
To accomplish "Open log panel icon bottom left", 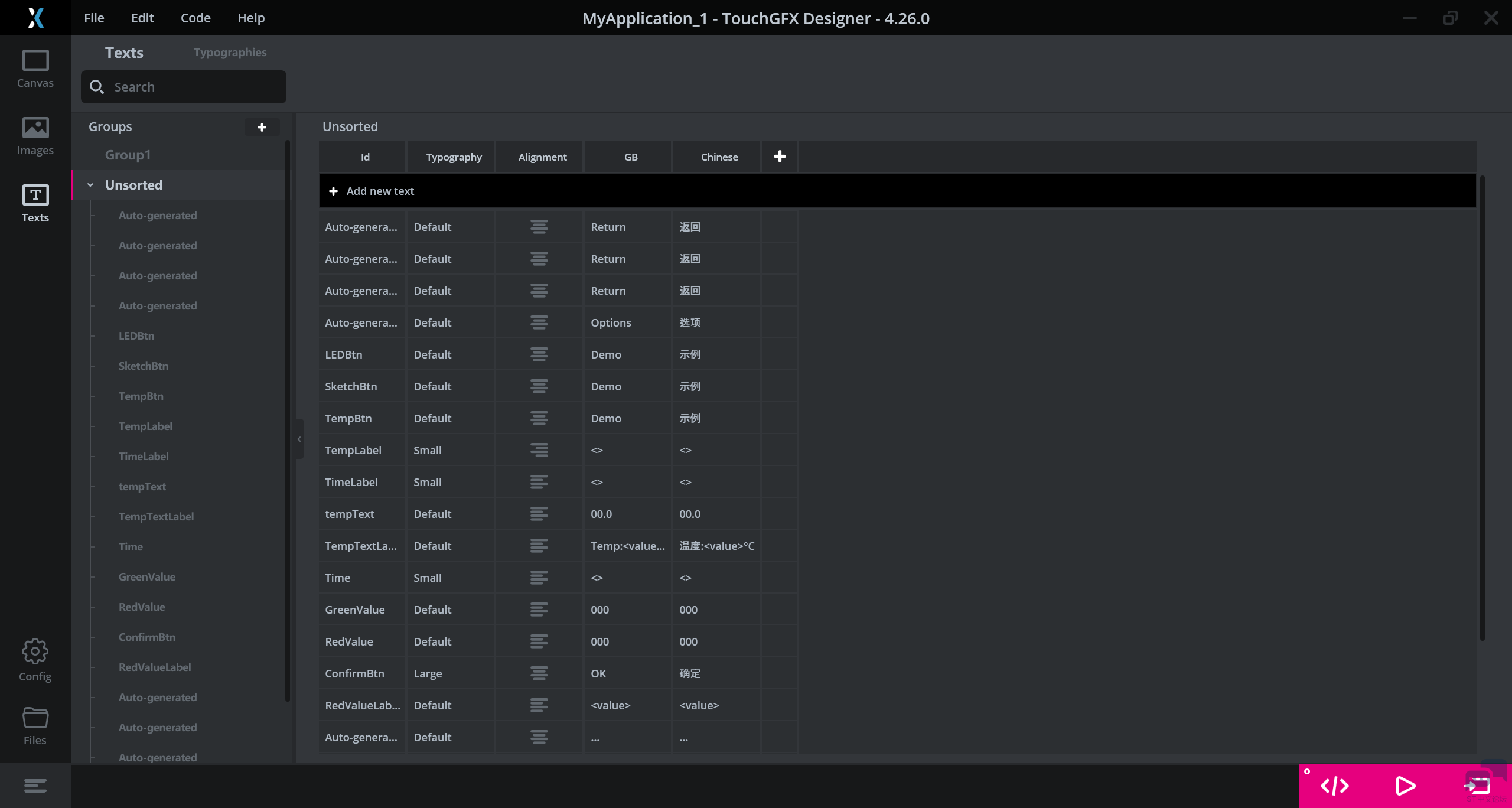I will pyautogui.click(x=35, y=786).
